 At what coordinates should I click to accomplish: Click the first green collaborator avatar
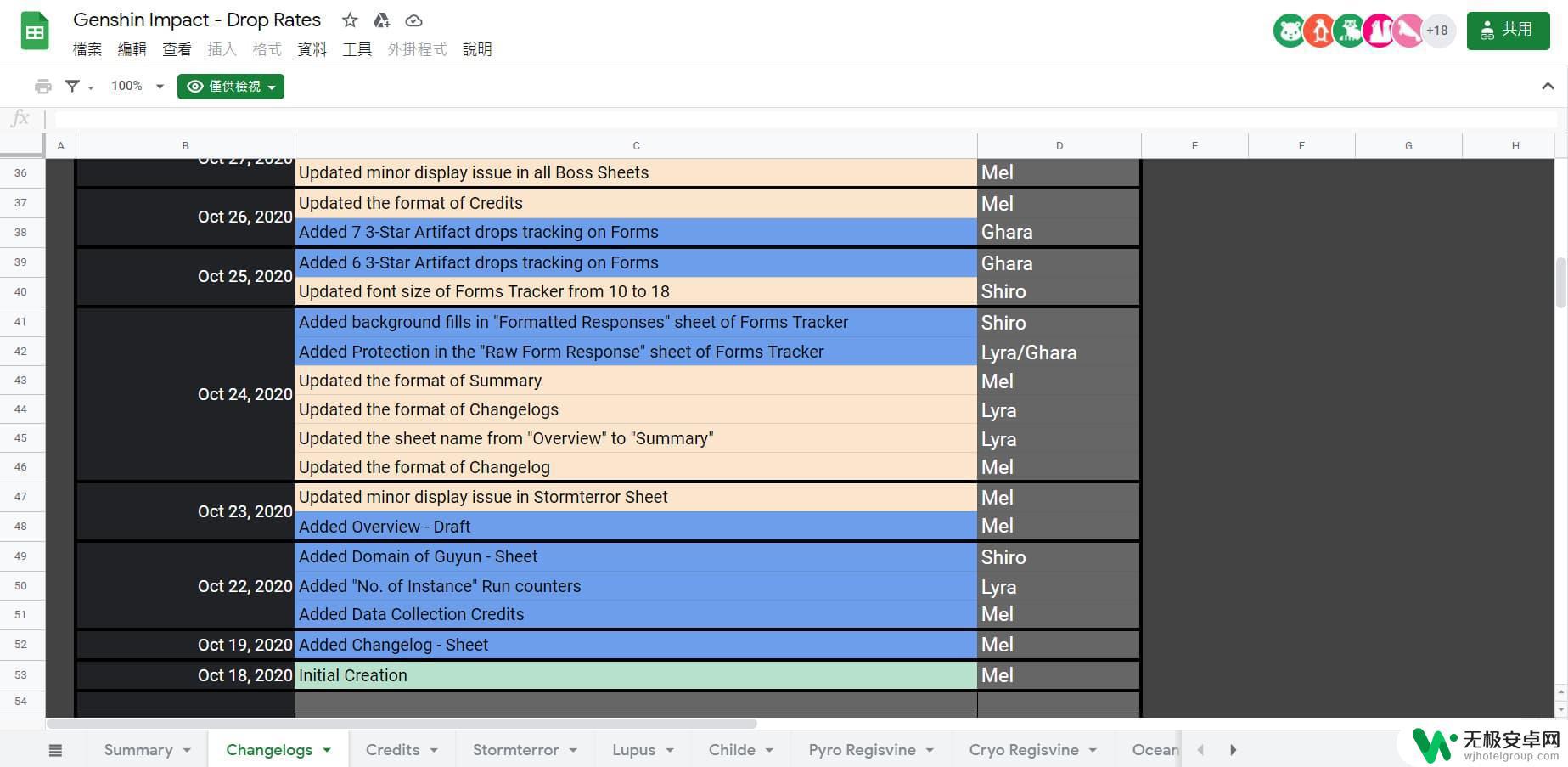(1290, 31)
